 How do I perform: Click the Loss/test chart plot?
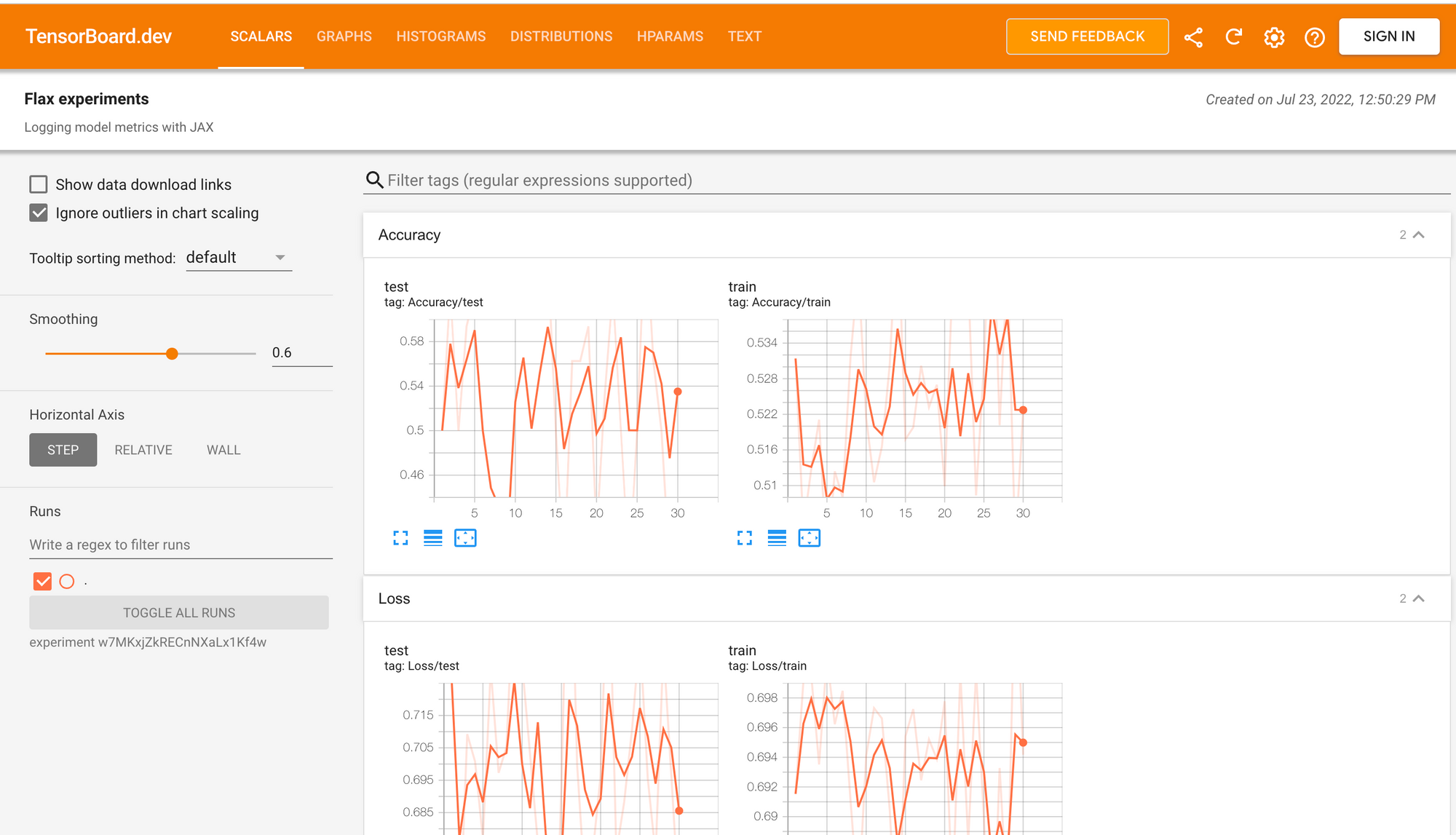579,759
